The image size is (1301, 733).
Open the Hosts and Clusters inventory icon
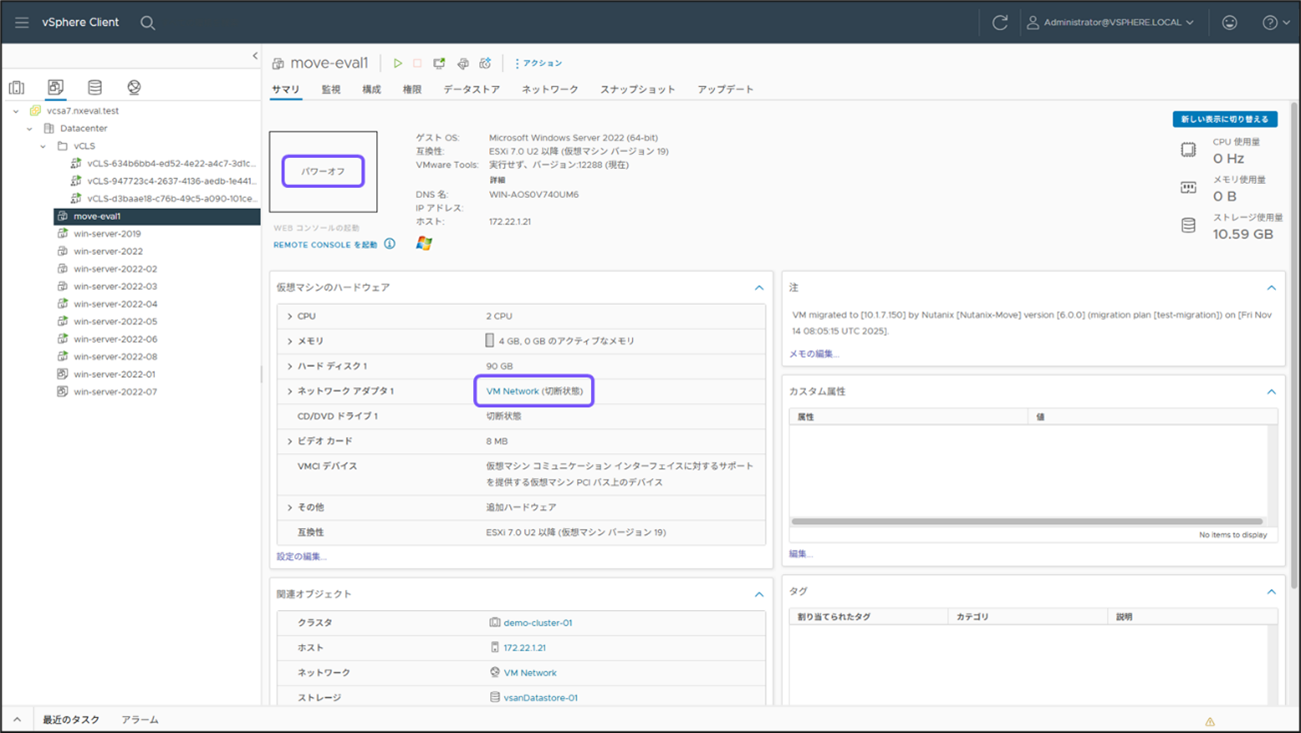(17, 88)
